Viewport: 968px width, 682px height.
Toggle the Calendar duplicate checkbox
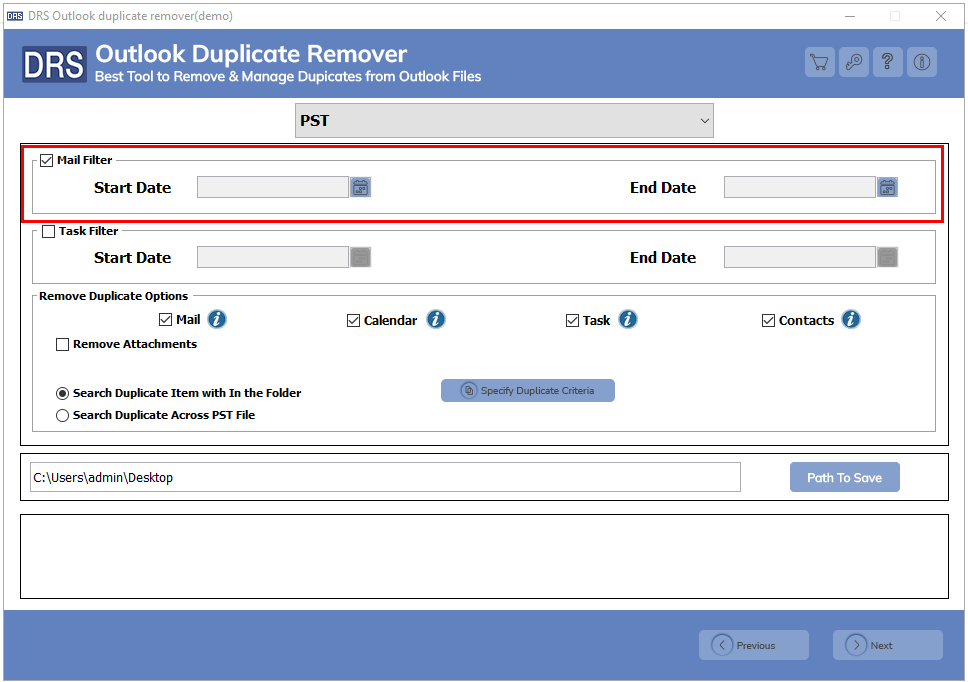pyautogui.click(x=353, y=320)
